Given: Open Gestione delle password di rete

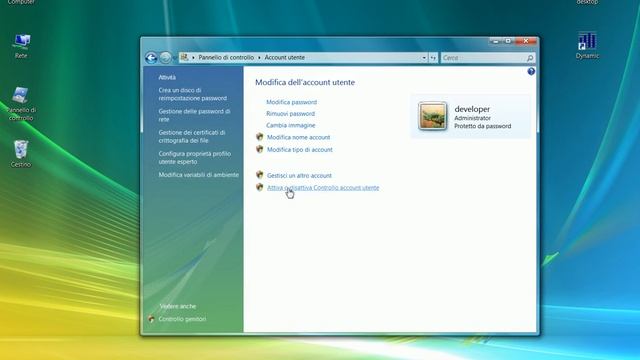Looking at the screenshot, I should point(194,116).
